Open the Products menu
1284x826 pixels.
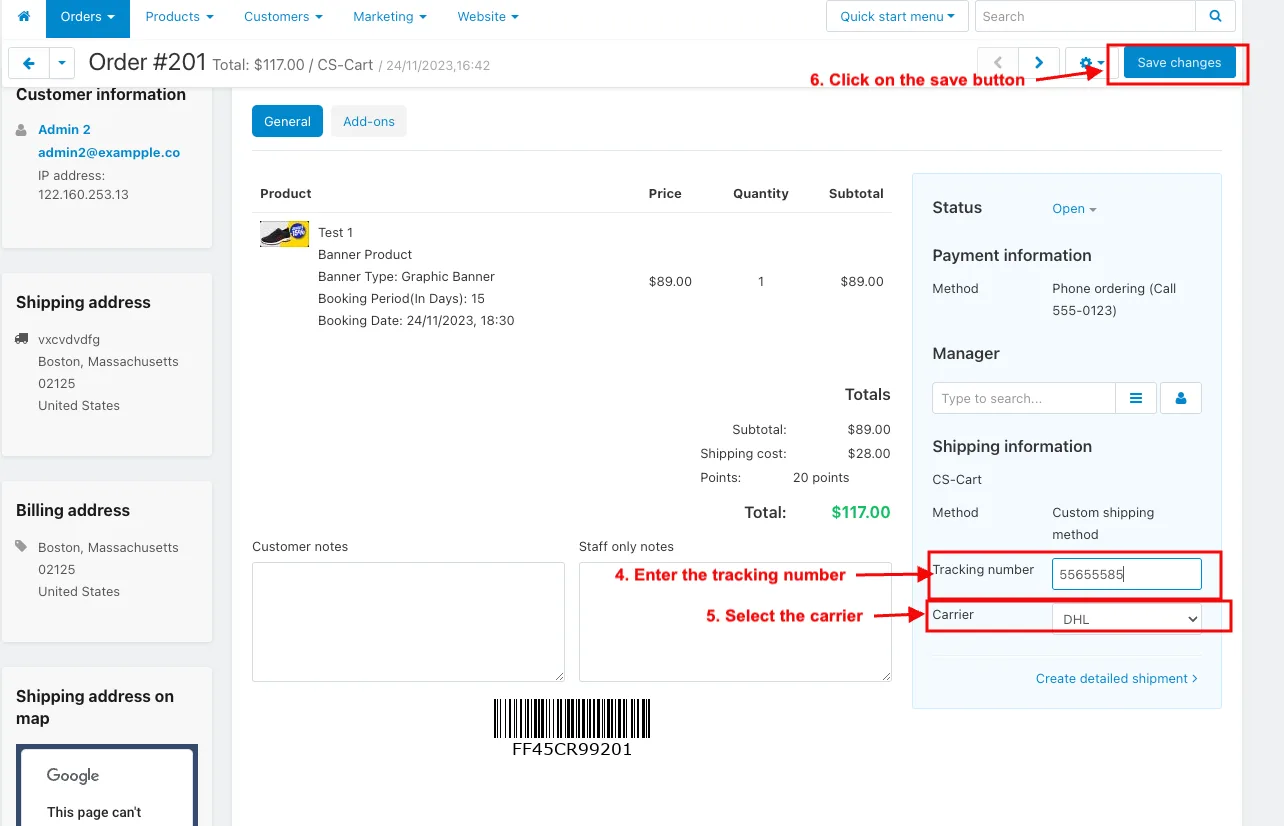point(180,17)
